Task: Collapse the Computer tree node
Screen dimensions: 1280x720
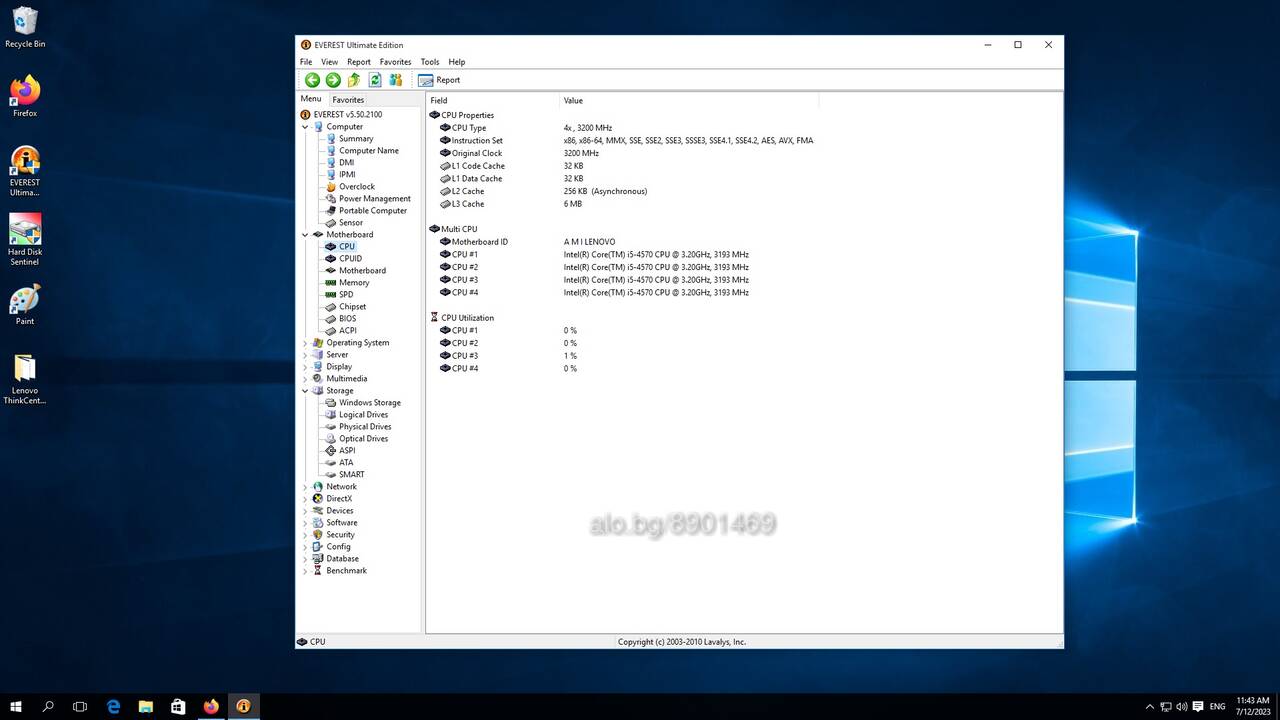Action: (306, 127)
